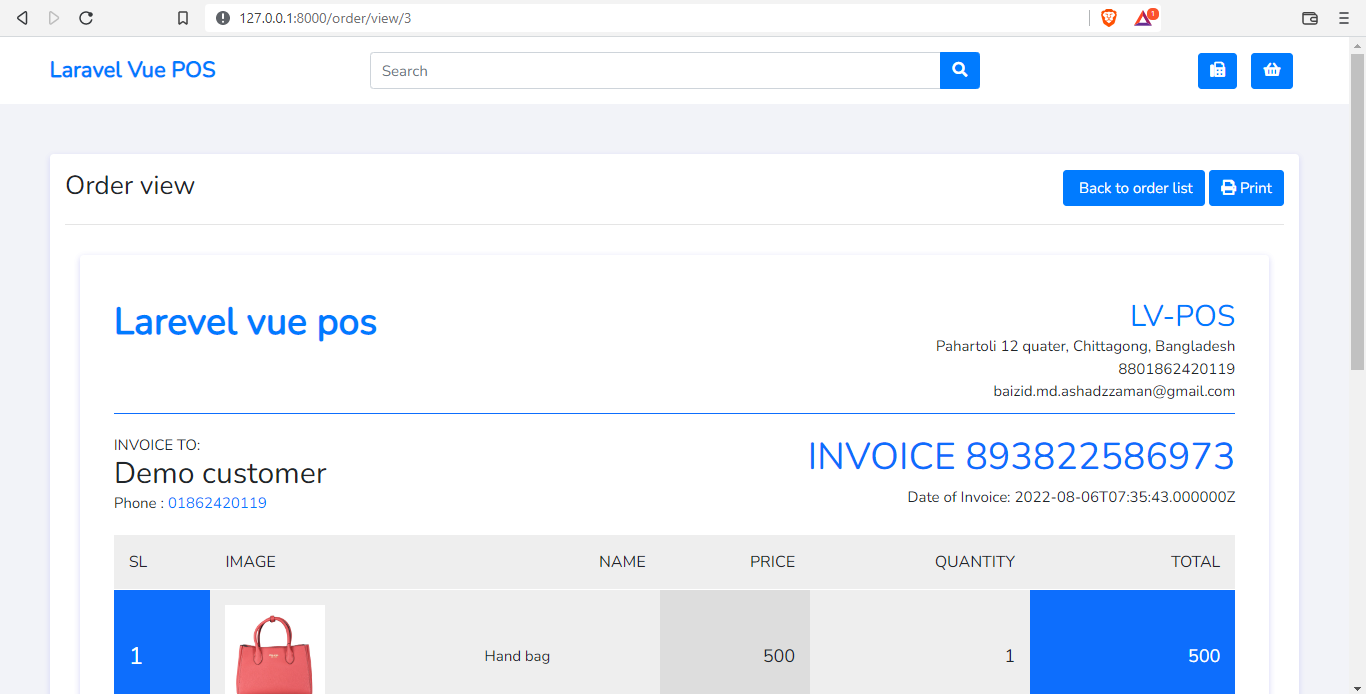Click the INVOICE 893822586973 number
Screen dimensions: 1366x694
[x=1021, y=456]
